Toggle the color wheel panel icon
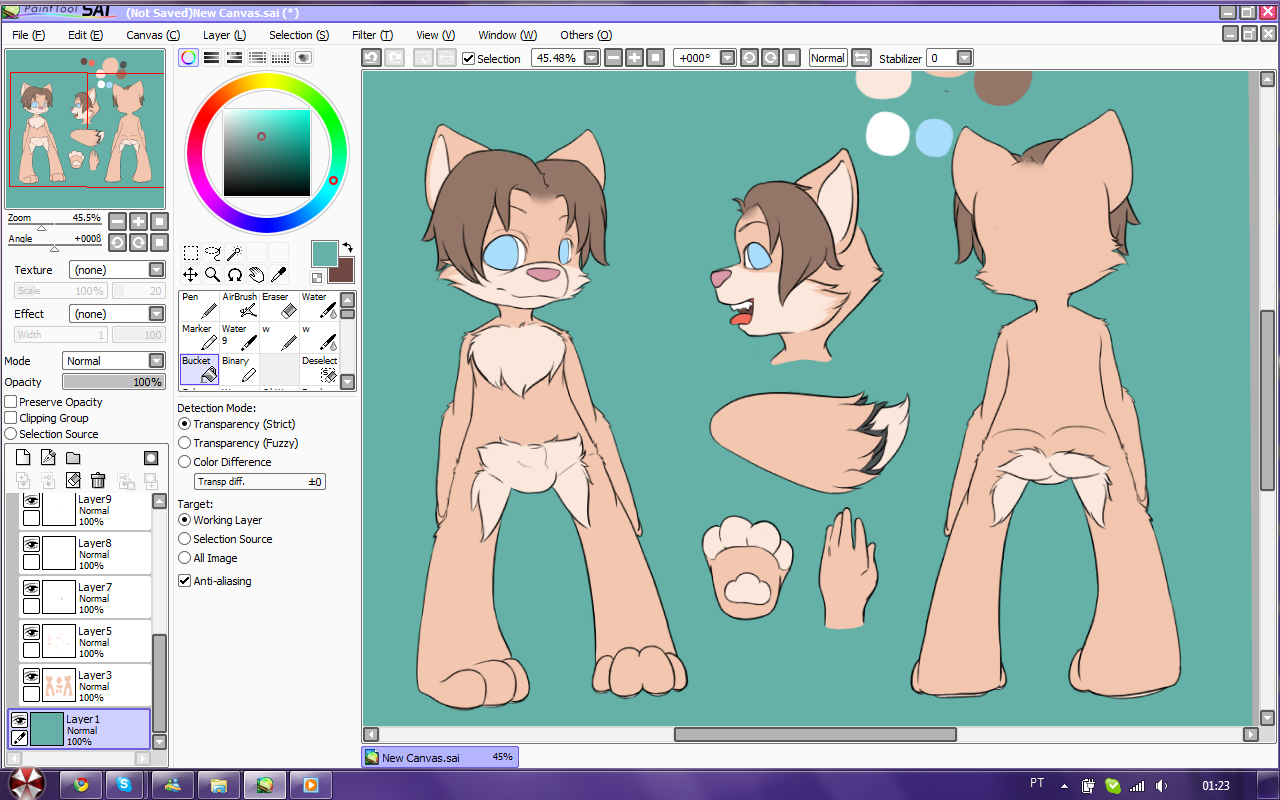Screen dimensions: 1280x800 (x=188, y=58)
